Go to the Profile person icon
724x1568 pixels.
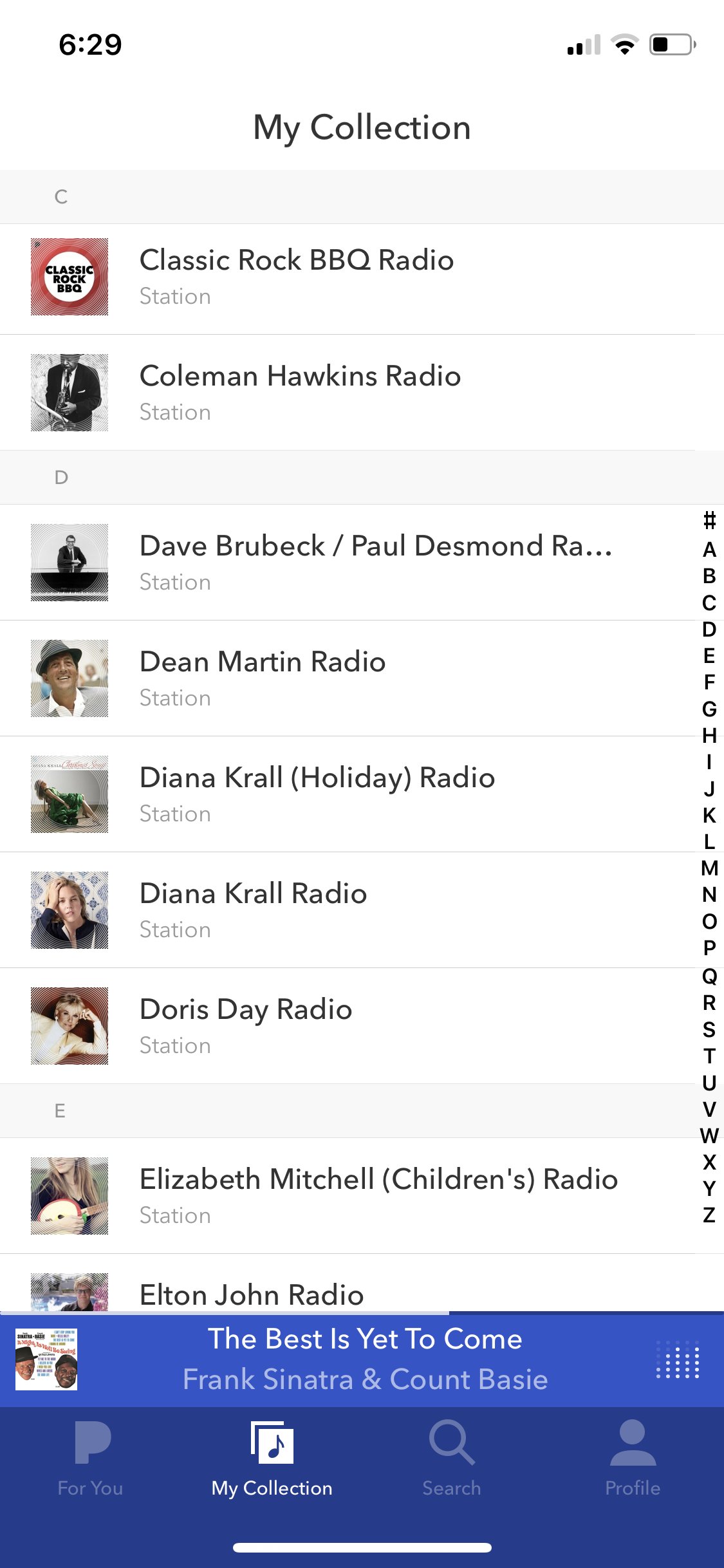633,1443
